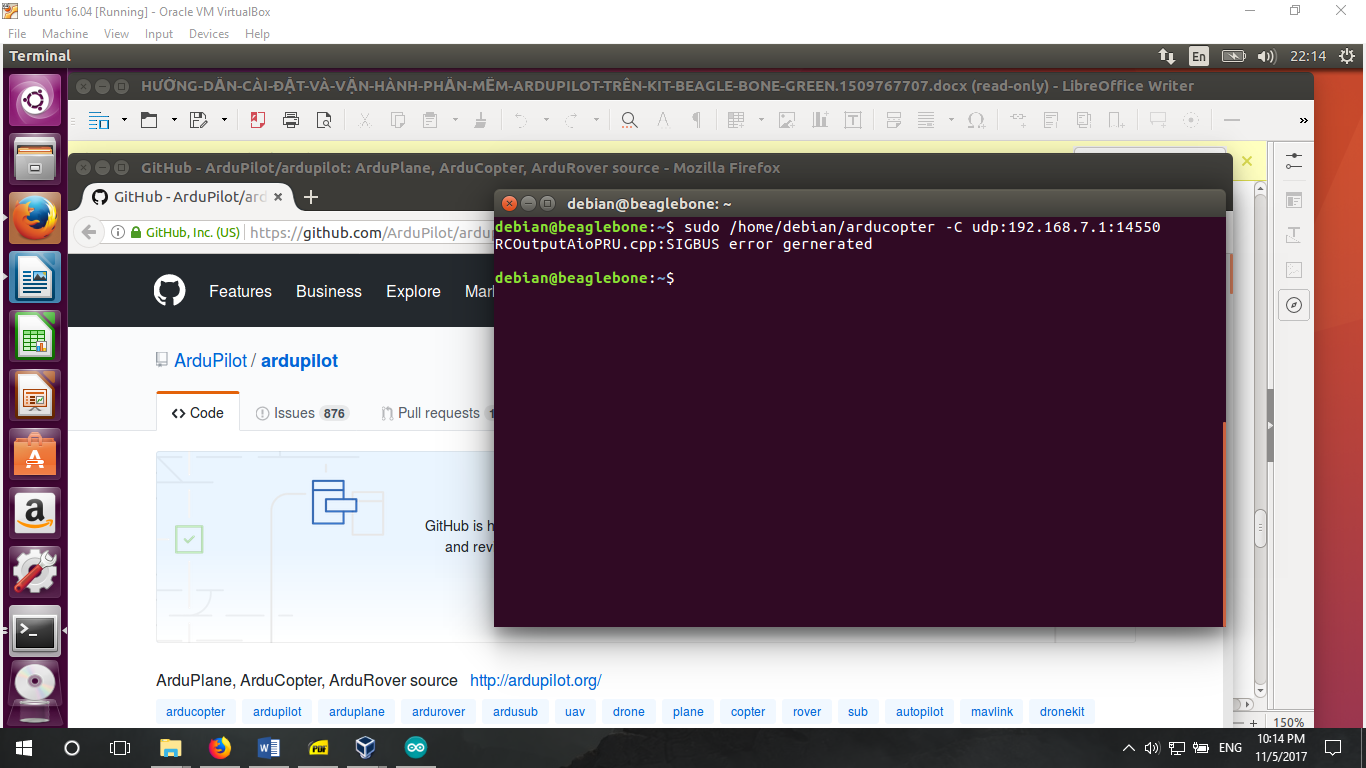
Task: Open the Devices menu in VirtualBox
Action: 208,33
